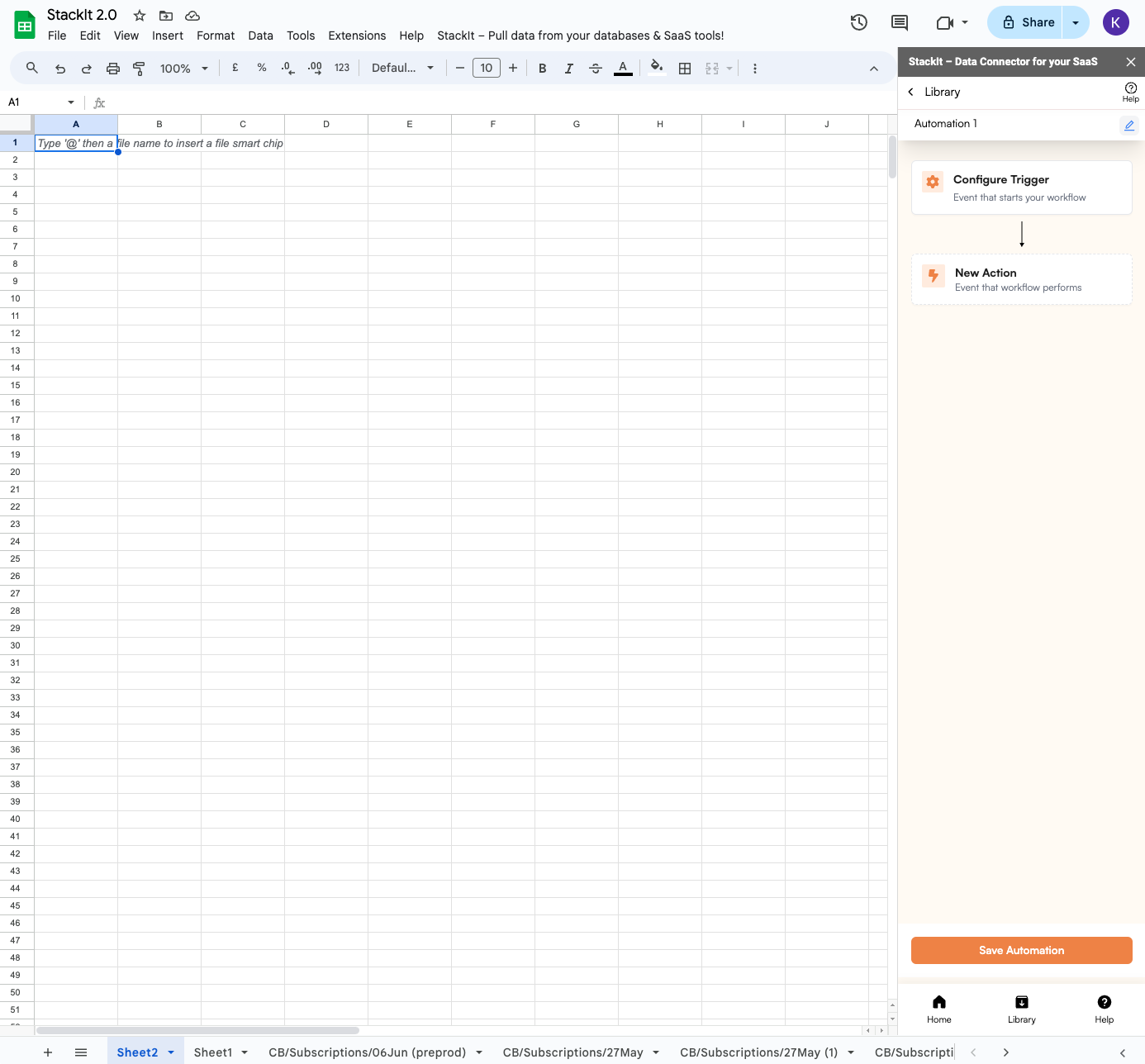Open the Insert menu
Viewport: 1145px width, 1064px height.
[168, 36]
